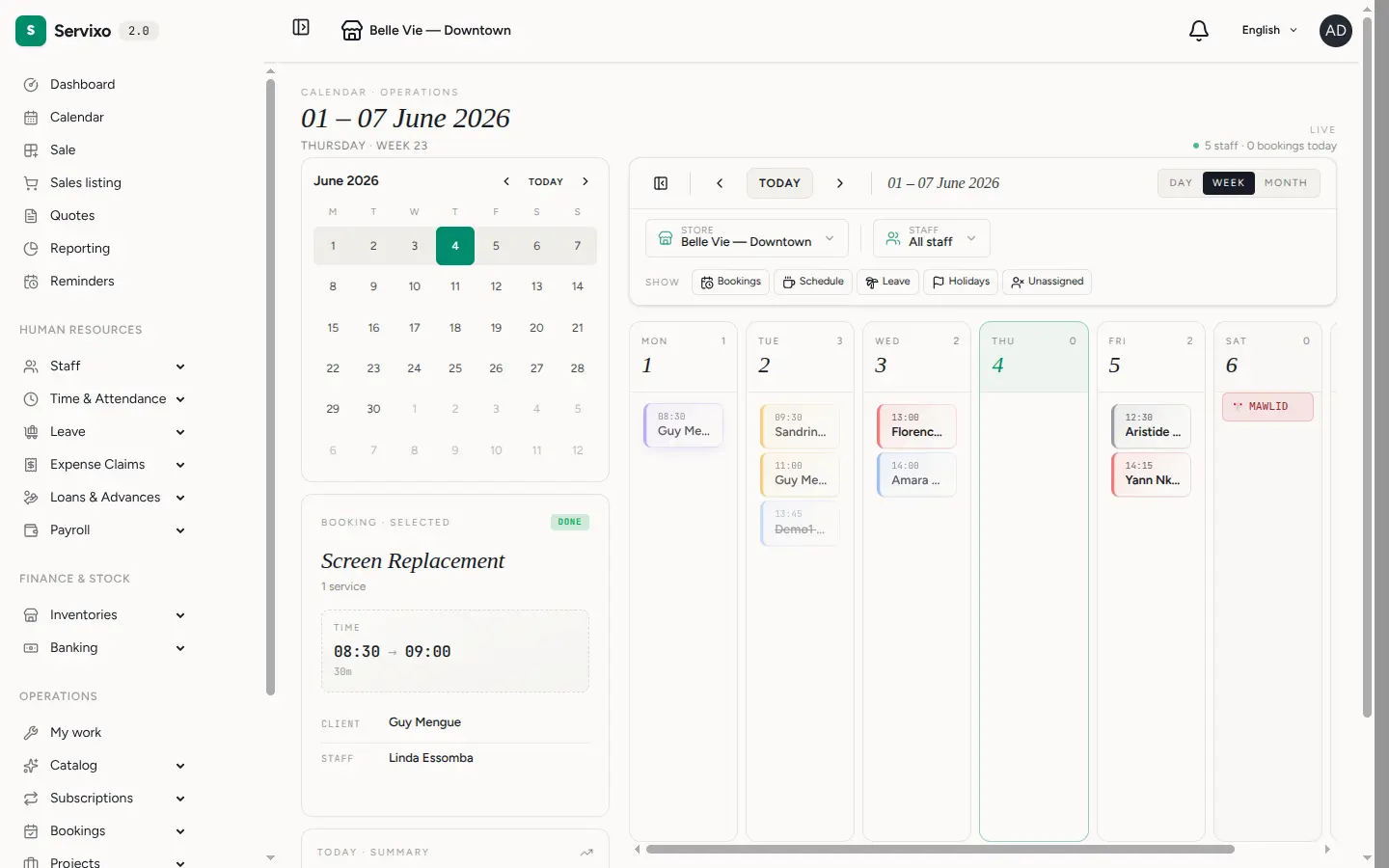Open Today Summary expand arrow icon

[x=586, y=853]
